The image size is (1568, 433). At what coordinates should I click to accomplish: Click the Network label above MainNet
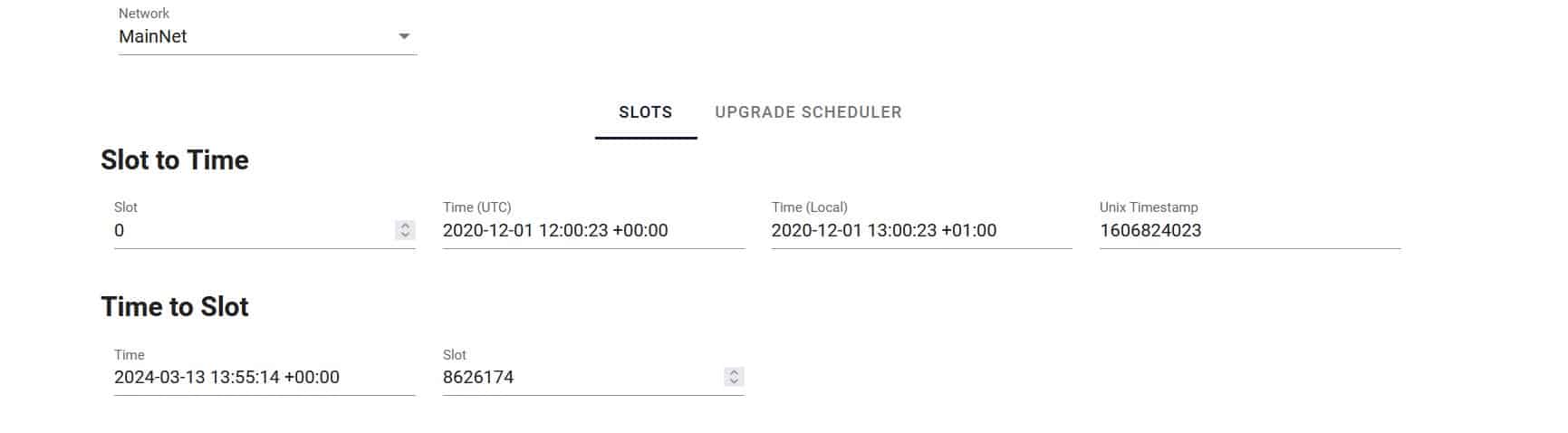pyautogui.click(x=144, y=14)
